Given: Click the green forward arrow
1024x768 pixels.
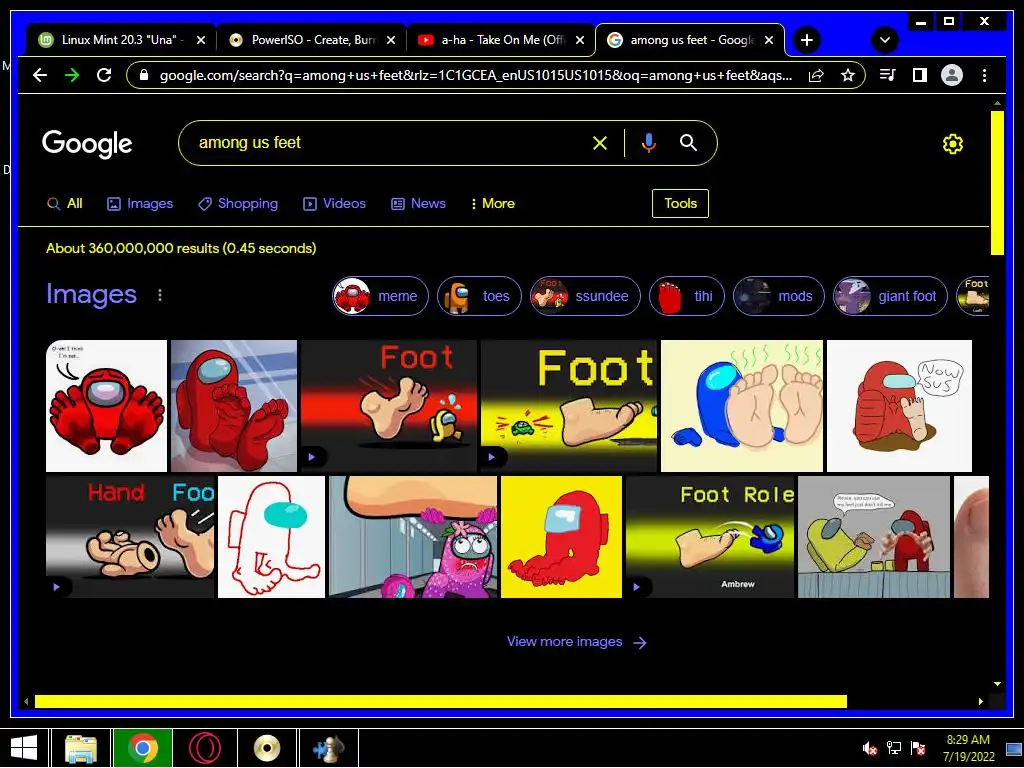Looking at the screenshot, I should pyautogui.click(x=72, y=75).
